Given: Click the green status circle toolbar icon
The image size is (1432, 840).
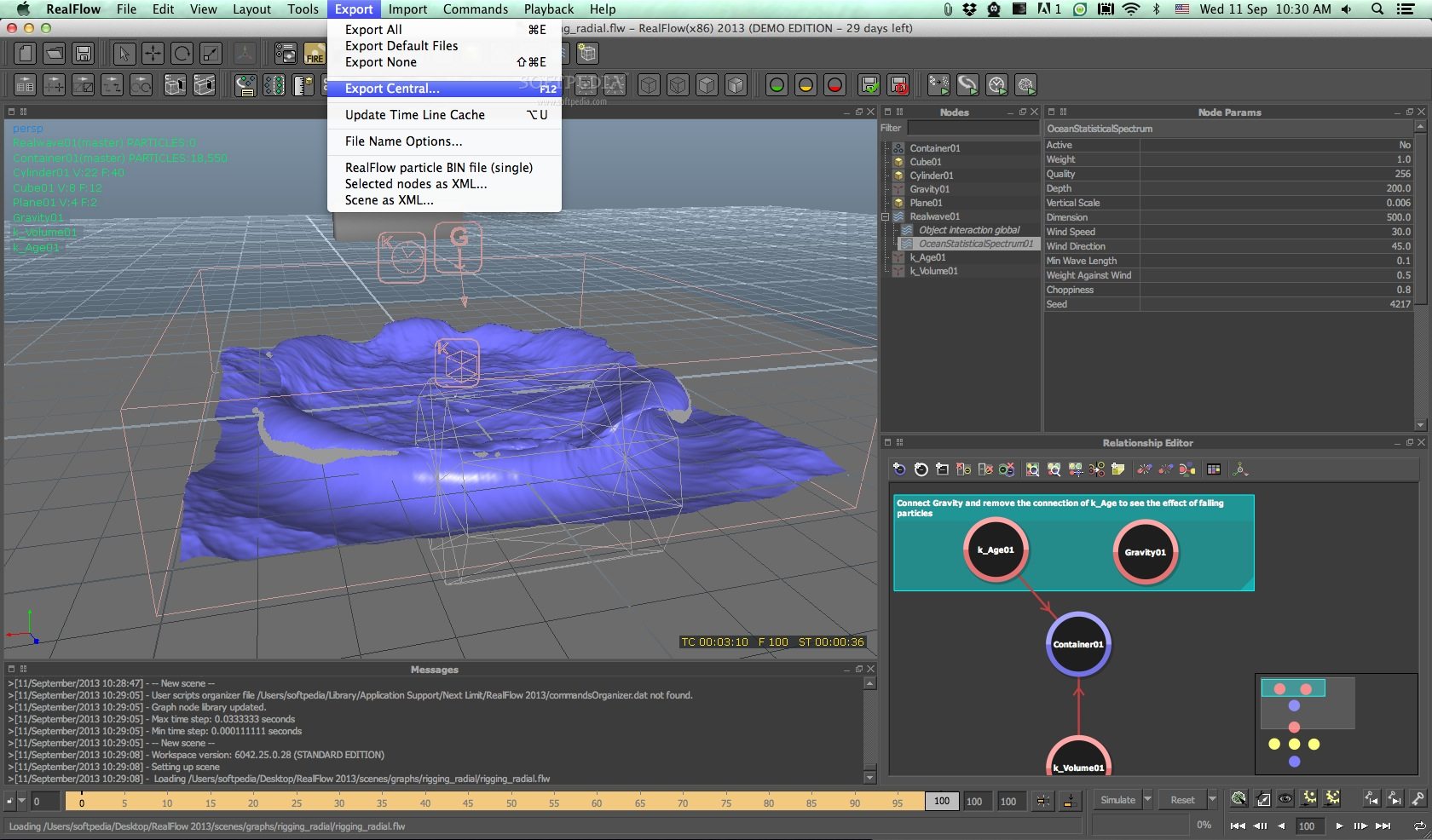Looking at the screenshot, I should pos(777,85).
